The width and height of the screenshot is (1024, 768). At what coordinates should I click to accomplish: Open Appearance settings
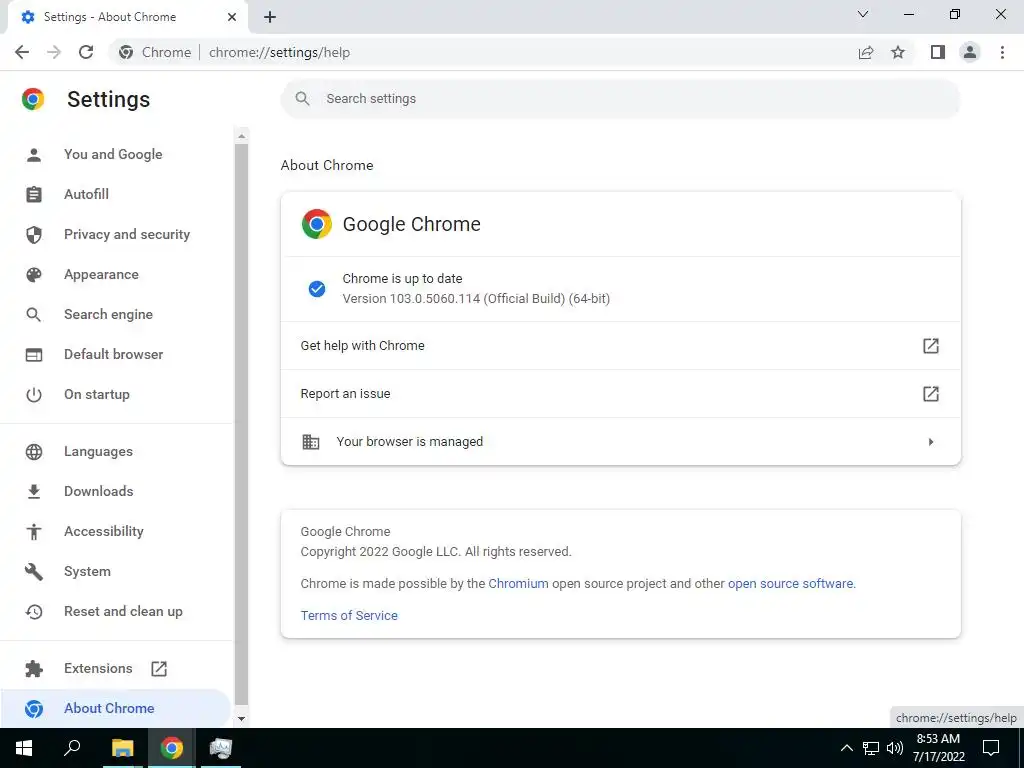point(101,274)
